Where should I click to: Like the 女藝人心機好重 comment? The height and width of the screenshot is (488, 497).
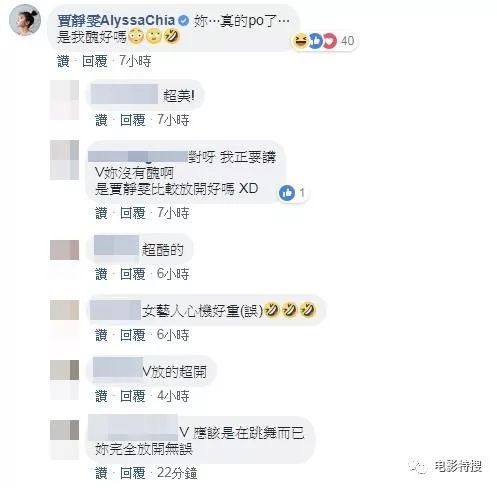click(x=101, y=335)
